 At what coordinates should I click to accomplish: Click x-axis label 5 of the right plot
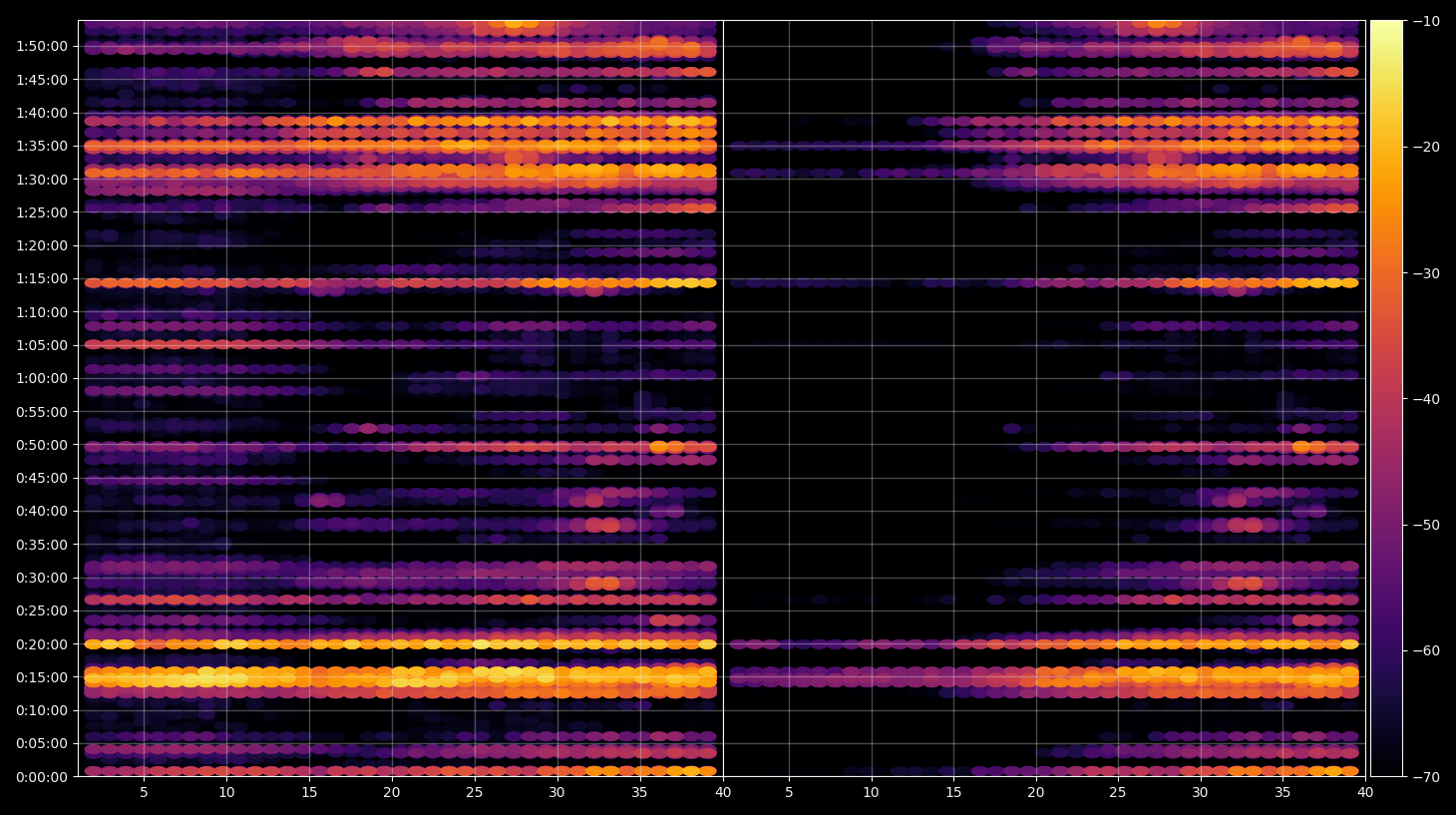(x=789, y=793)
